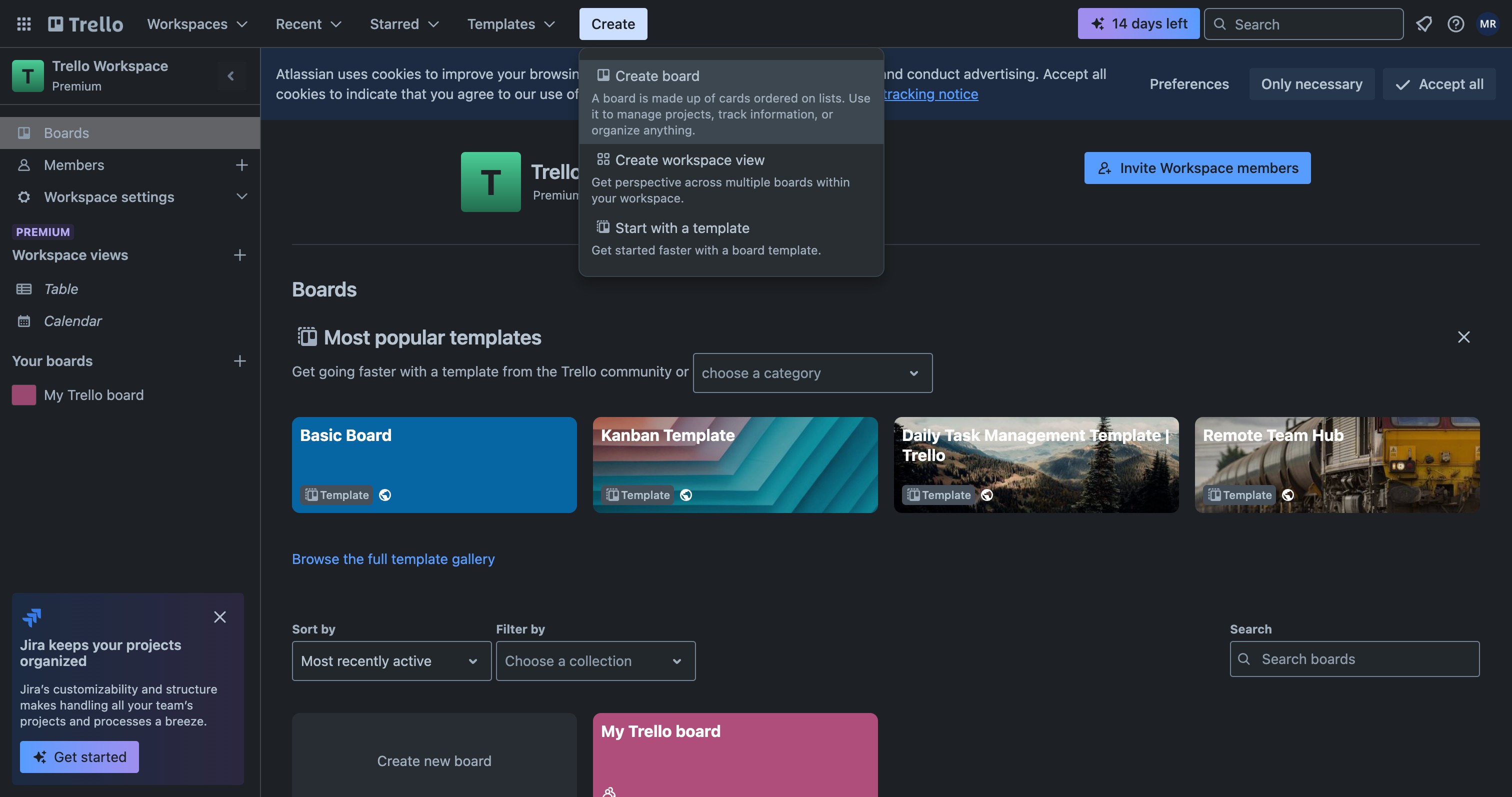The image size is (1512, 797).
Task: Open the Starred dropdown
Action: (404, 24)
